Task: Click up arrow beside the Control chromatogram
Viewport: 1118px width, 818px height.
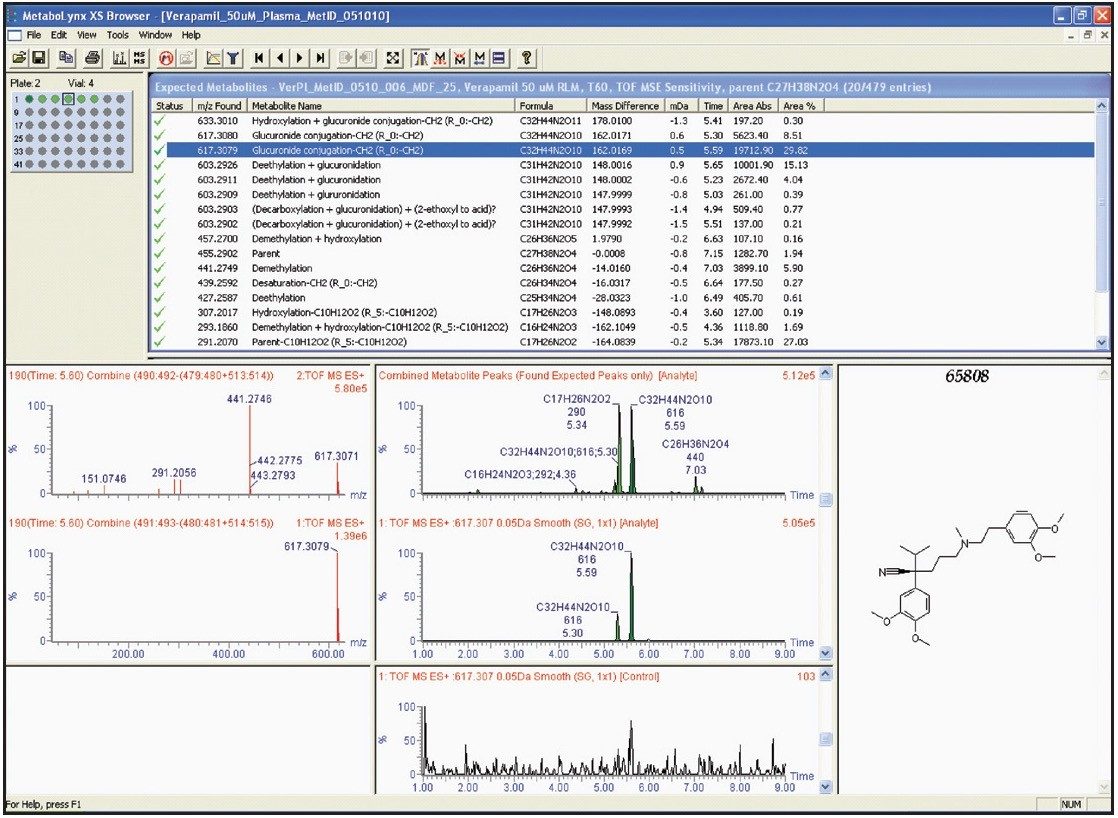Action: [x=826, y=675]
